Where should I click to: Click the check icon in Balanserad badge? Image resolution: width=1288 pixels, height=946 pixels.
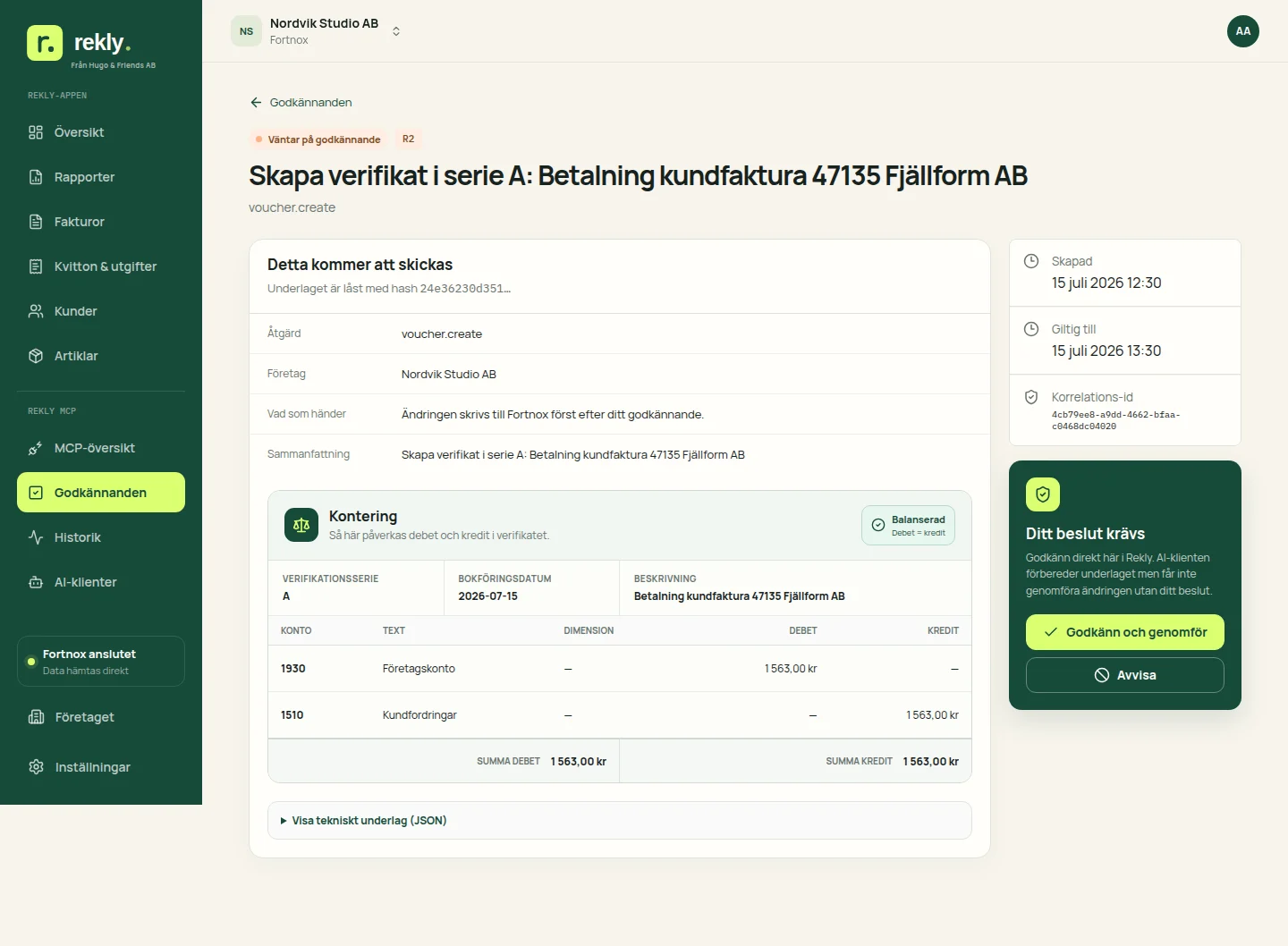(878, 526)
